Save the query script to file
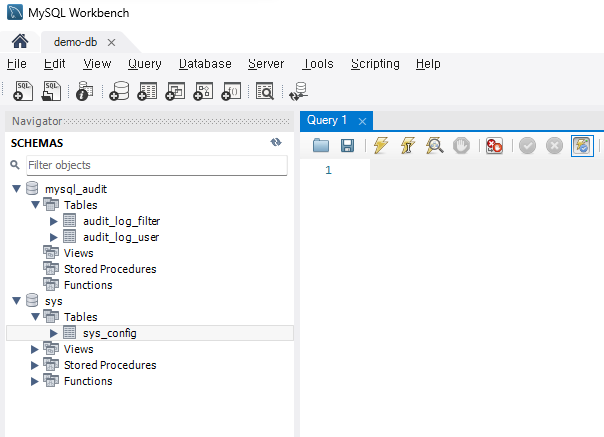The image size is (604, 437). pos(347,146)
